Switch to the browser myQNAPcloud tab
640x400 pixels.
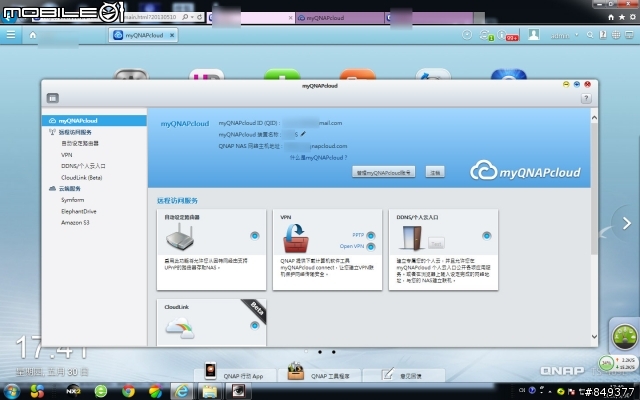coord(340,18)
